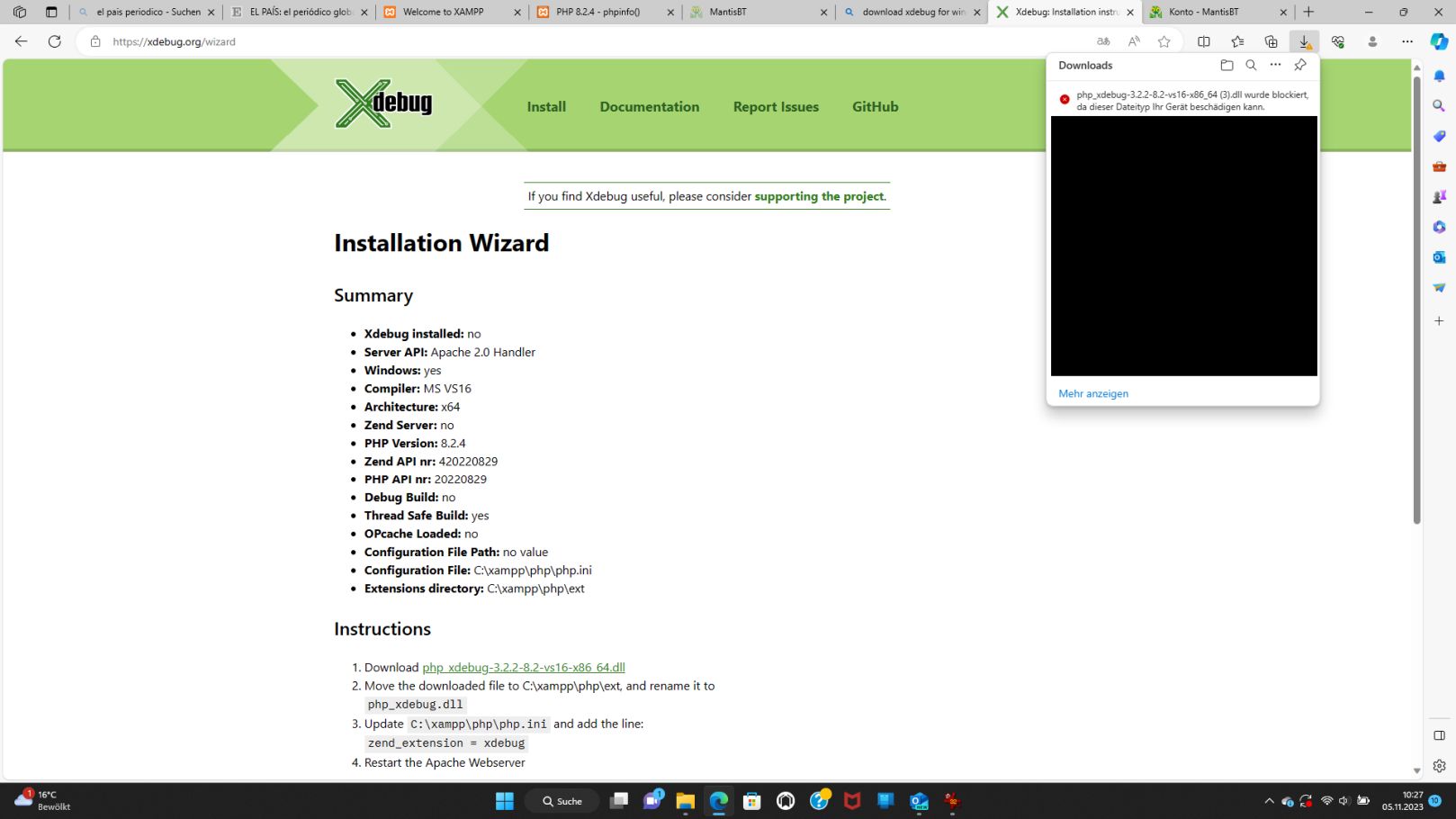Screen dimensions: 1456x819
Task: Open Browser essentials heart icon
Action: click(1338, 41)
